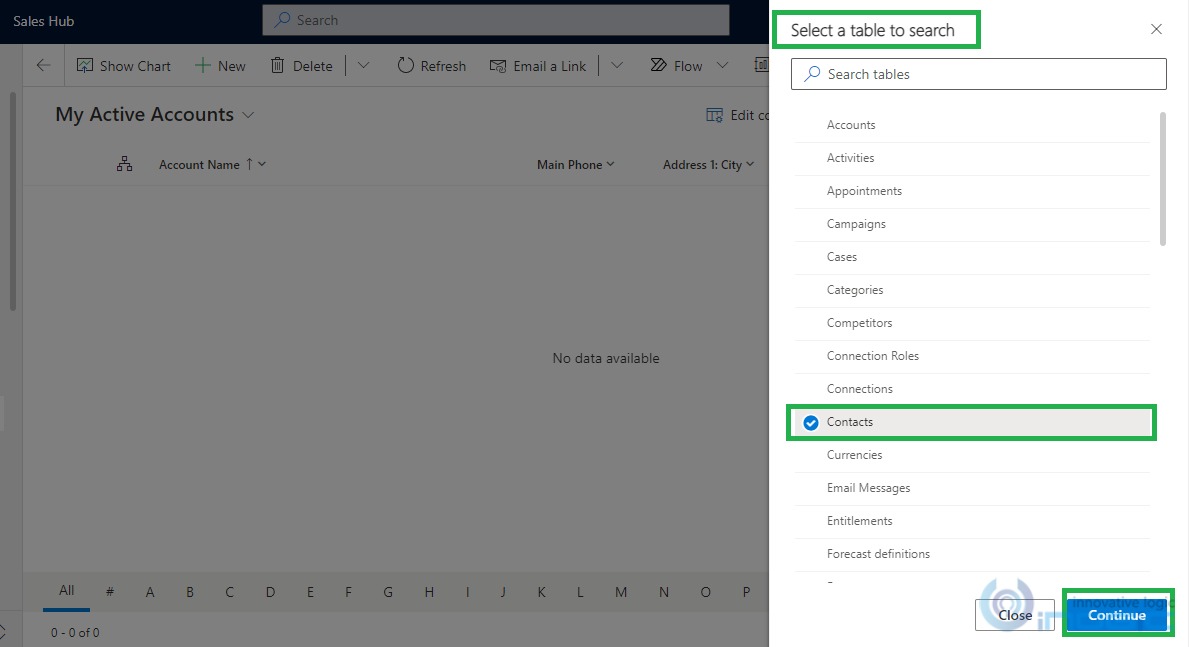Uncheck the Contacts table checkbox

[x=811, y=423]
